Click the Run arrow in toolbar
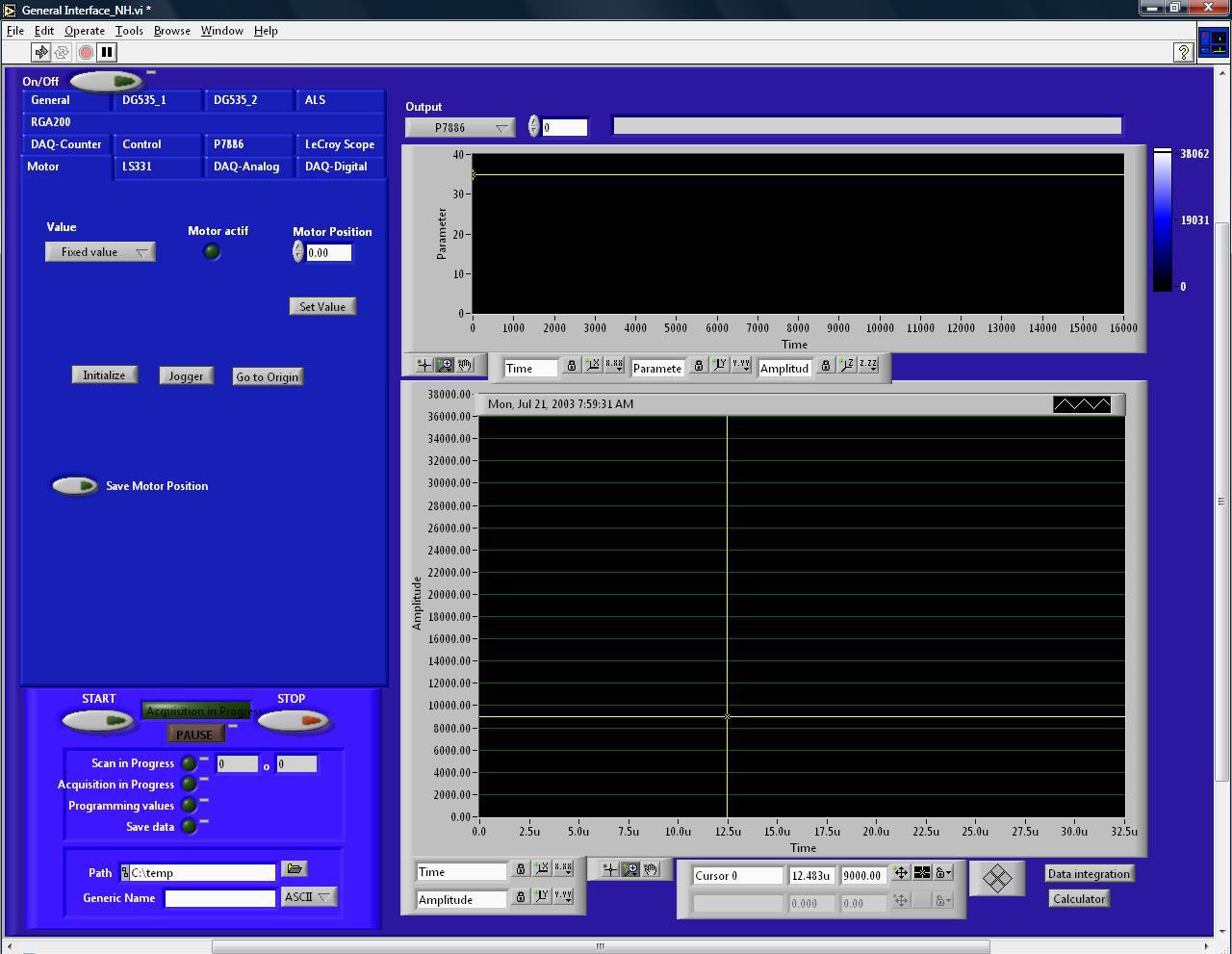 coord(40,52)
